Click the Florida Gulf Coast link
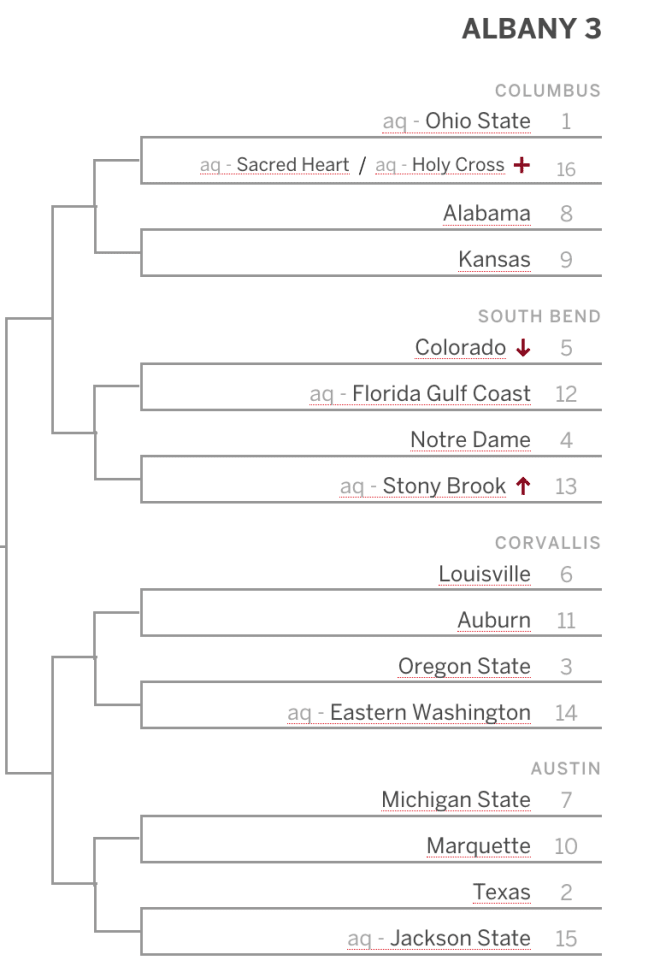The height and width of the screenshot is (978, 660). coord(441,394)
